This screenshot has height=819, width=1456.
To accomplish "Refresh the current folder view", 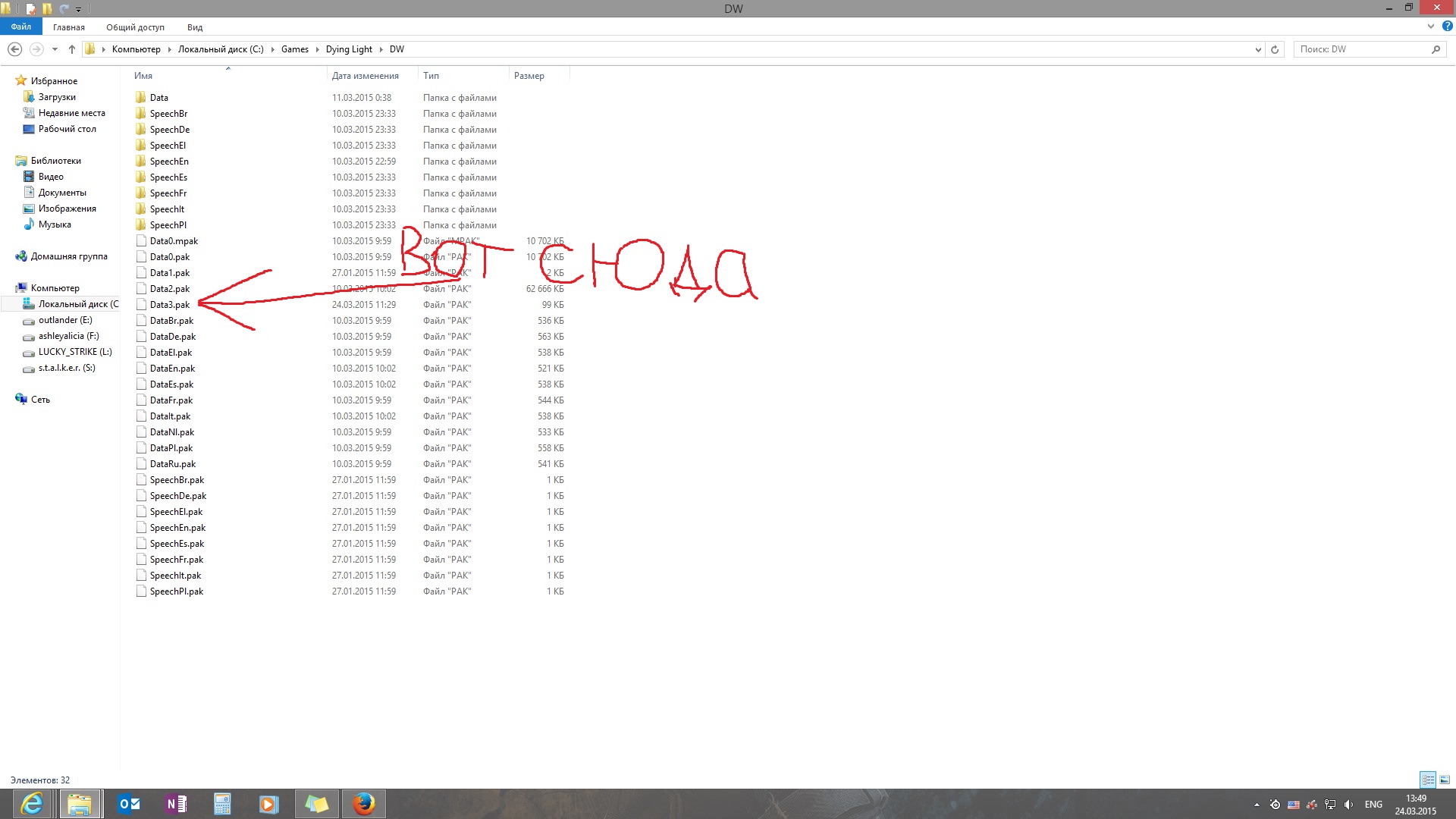I will (x=1275, y=49).
